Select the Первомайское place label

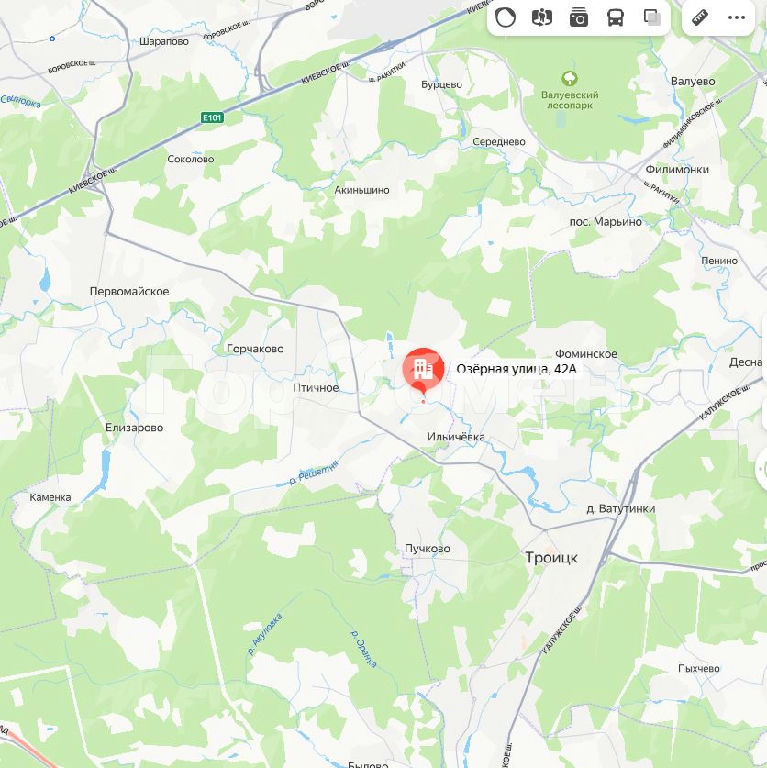(129, 291)
